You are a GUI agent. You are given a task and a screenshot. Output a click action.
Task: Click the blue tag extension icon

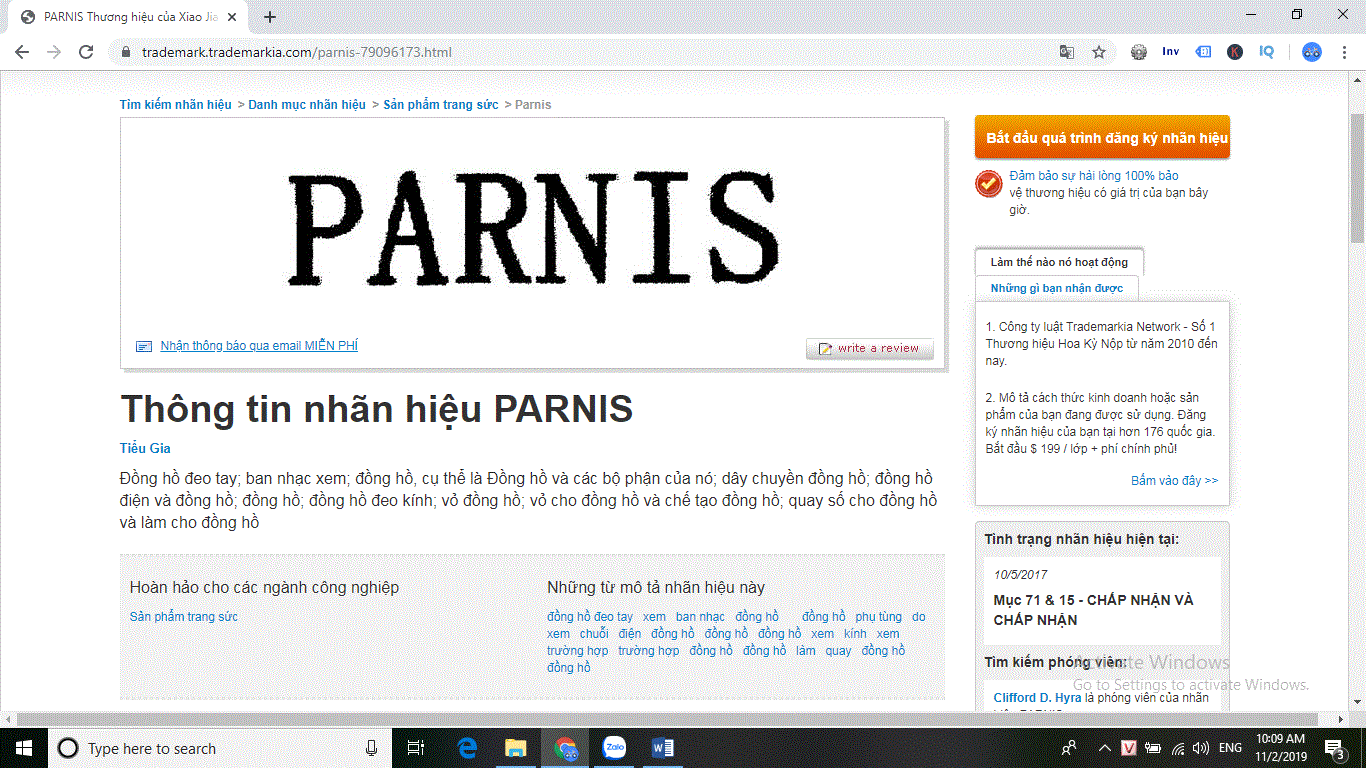1204,52
